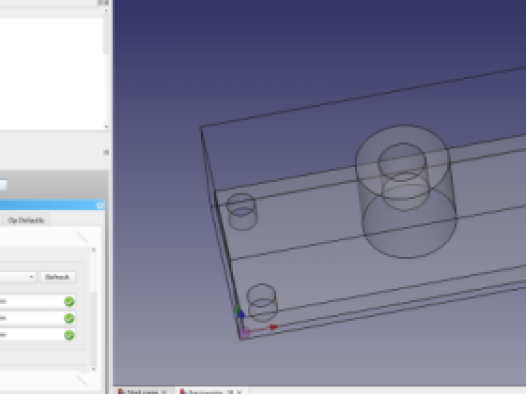Viewport: 526px width, 394px height.
Task: Click the third value input field
Action: (32, 335)
